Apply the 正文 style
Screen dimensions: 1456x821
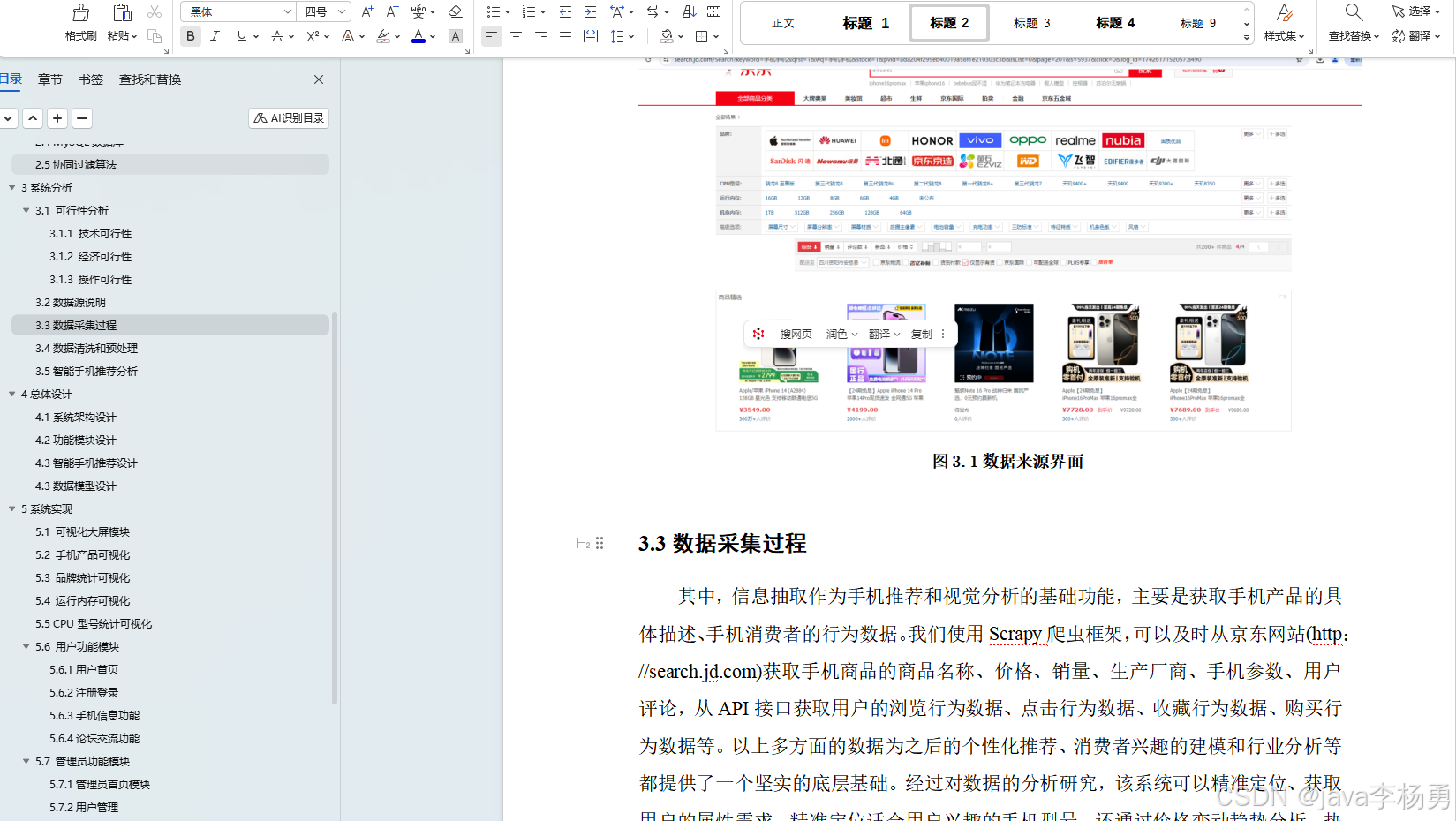pyautogui.click(x=783, y=23)
